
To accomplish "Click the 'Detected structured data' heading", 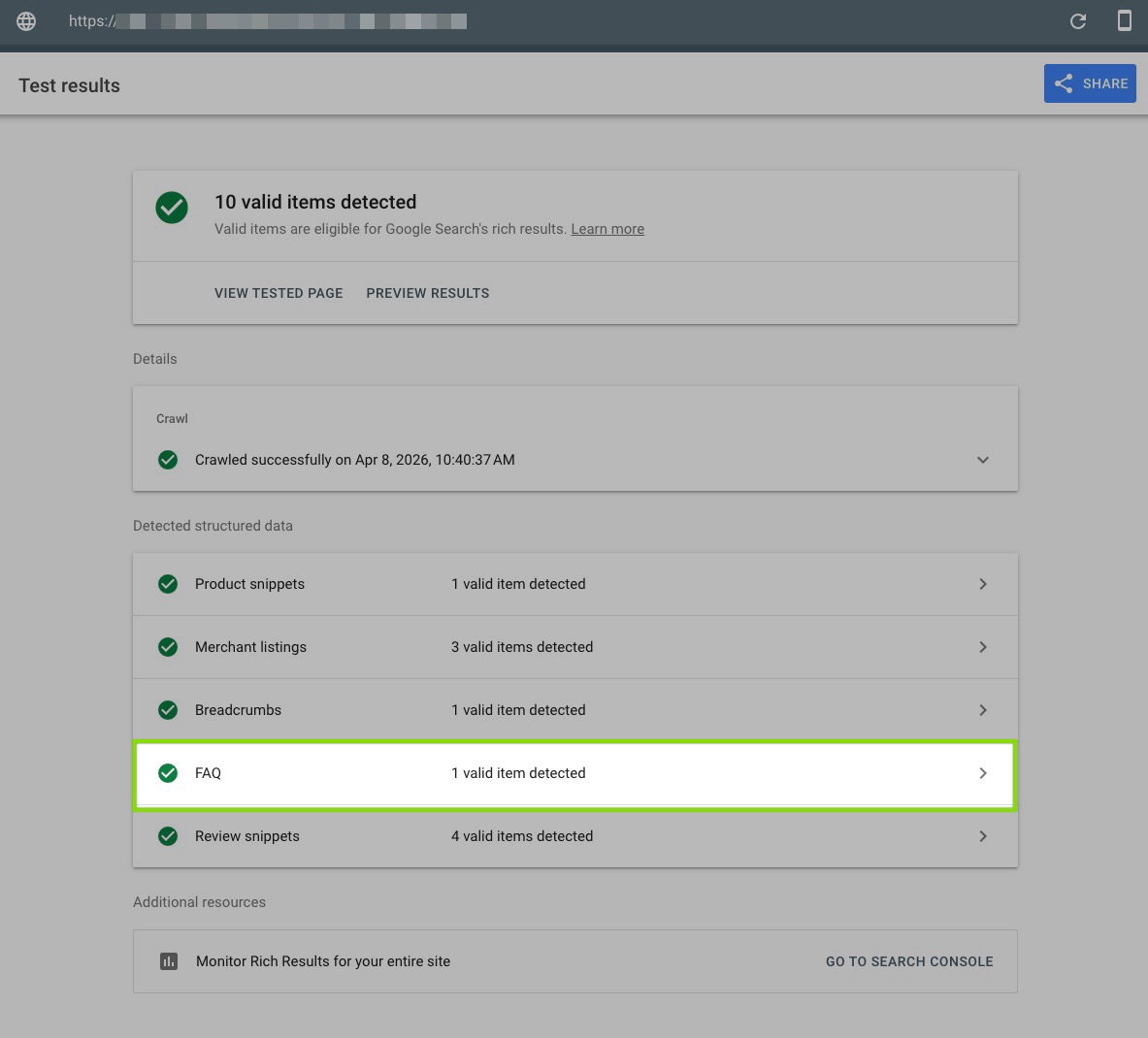I will pos(213,526).
